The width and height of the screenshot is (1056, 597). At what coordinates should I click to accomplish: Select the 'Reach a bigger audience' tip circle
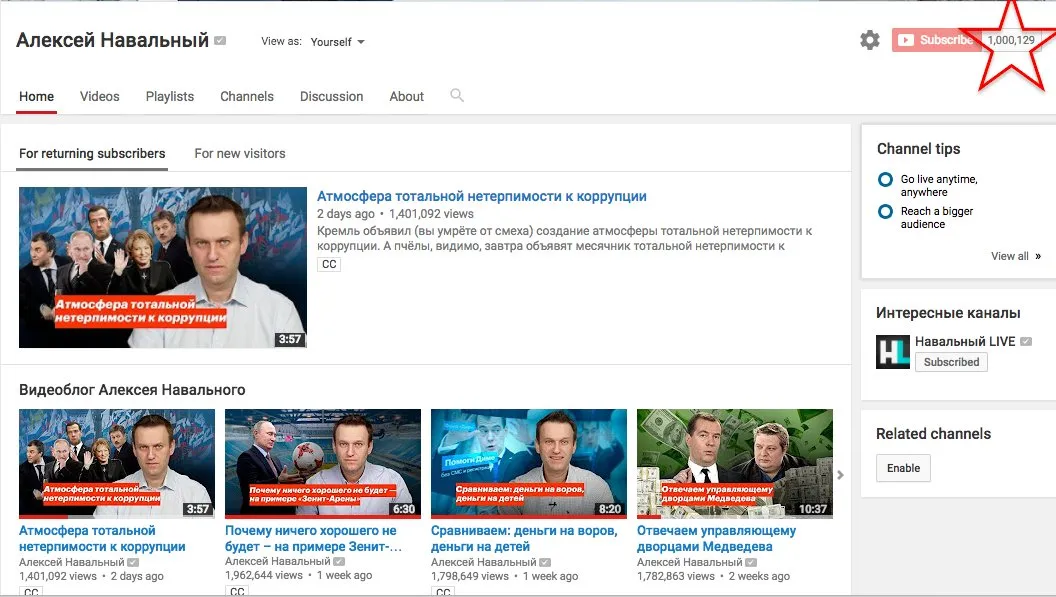coord(886,212)
